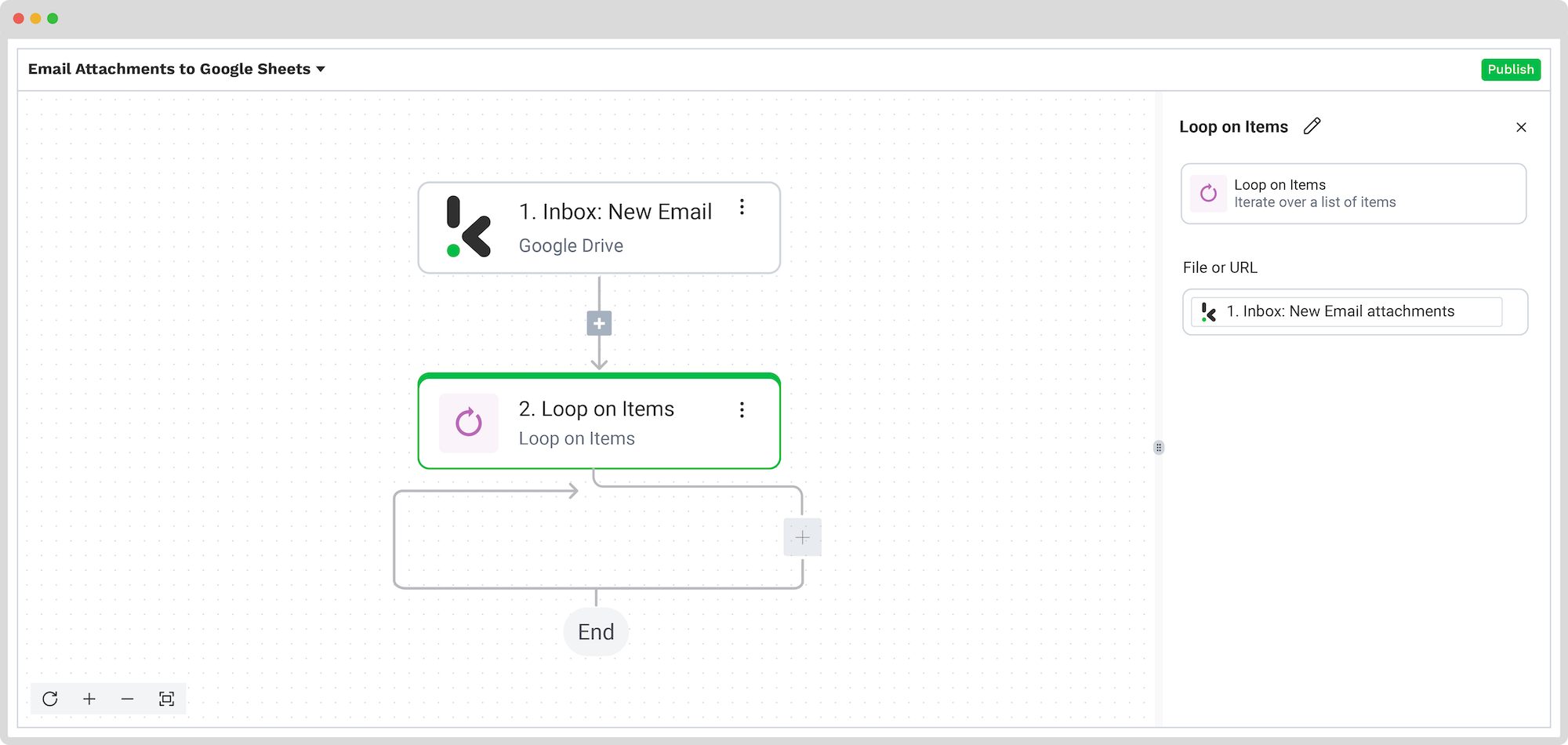Click the '2. Loop on Items' node title
This screenshot has height=745, width=1568.
point(597,409)
